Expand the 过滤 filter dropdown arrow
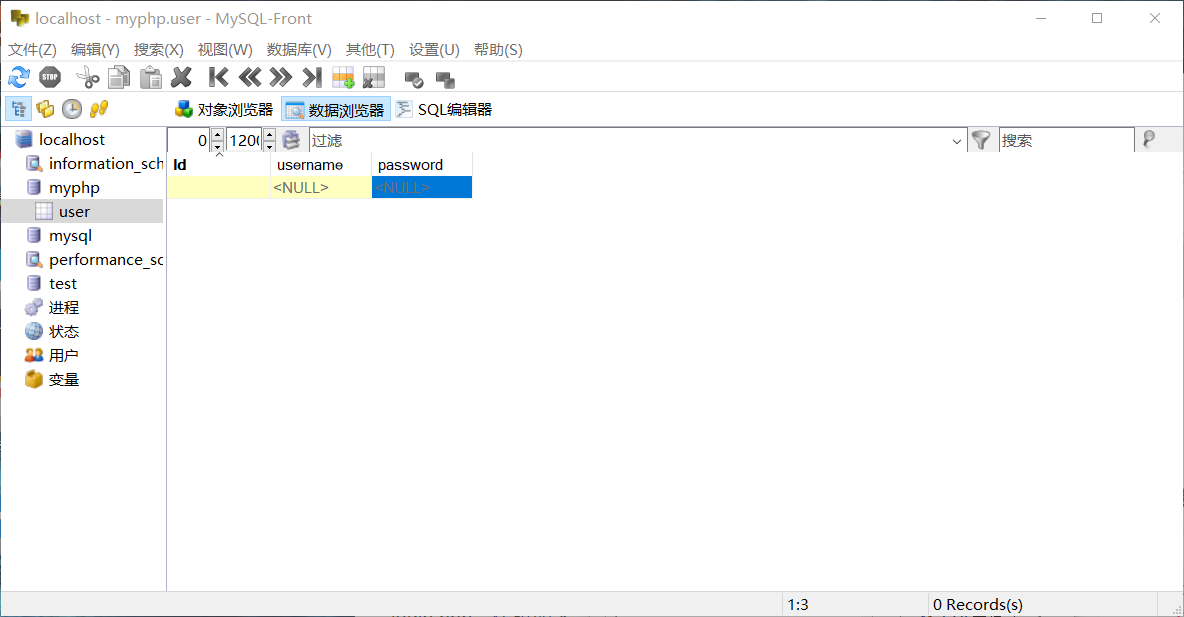The height and width of the screenshot is (617, 1184). click(957, 141)
